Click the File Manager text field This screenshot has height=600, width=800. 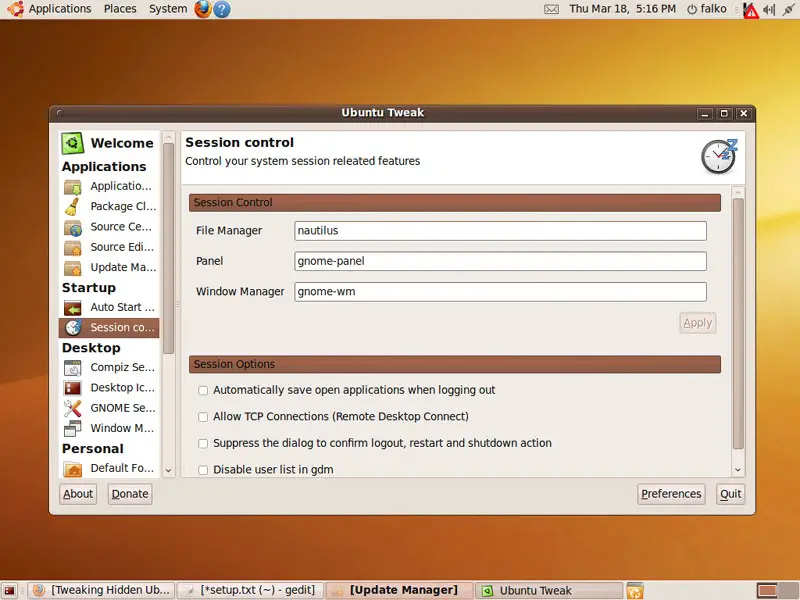(501, 231)
